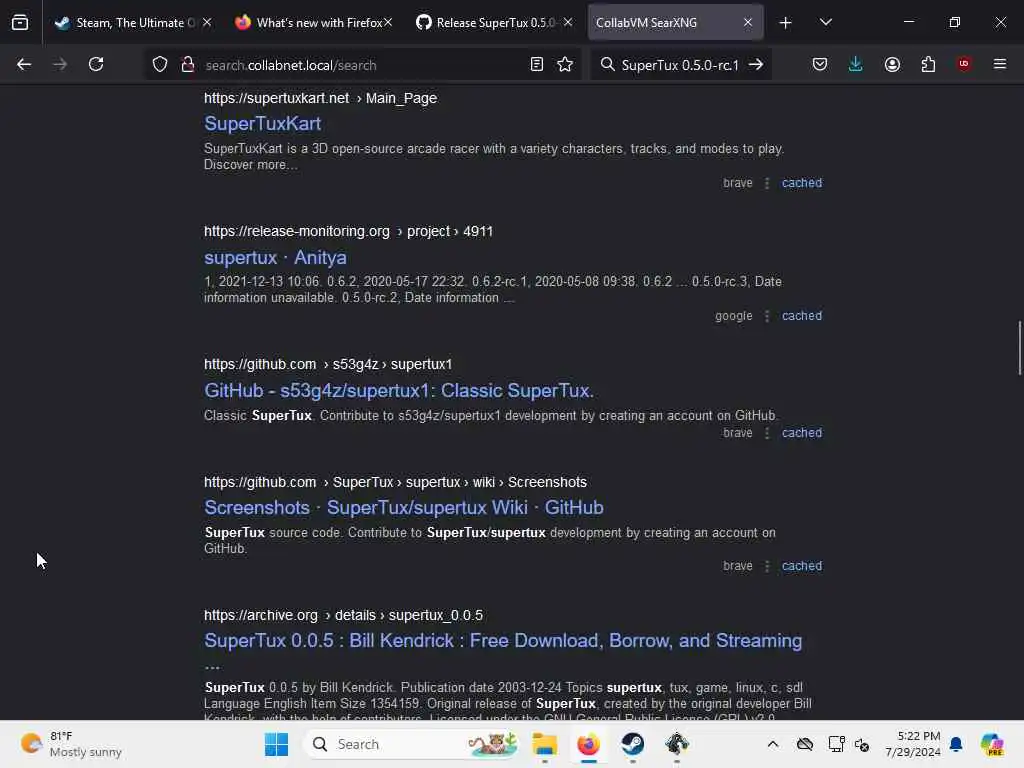The image size is (1024, 768).
Task: Expand options dots for supertux1 result
Action: click(x=767, y=432)
